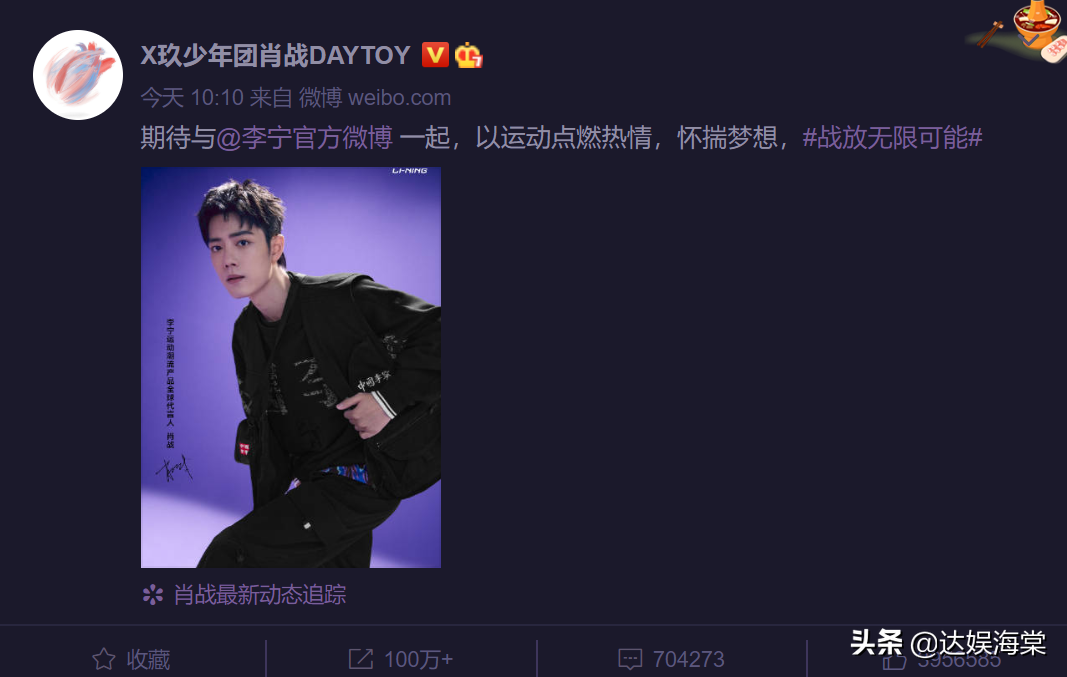Click the comment bubble icon
Viewport: 1067px width, 677px height.
click(x=630, y=659)
